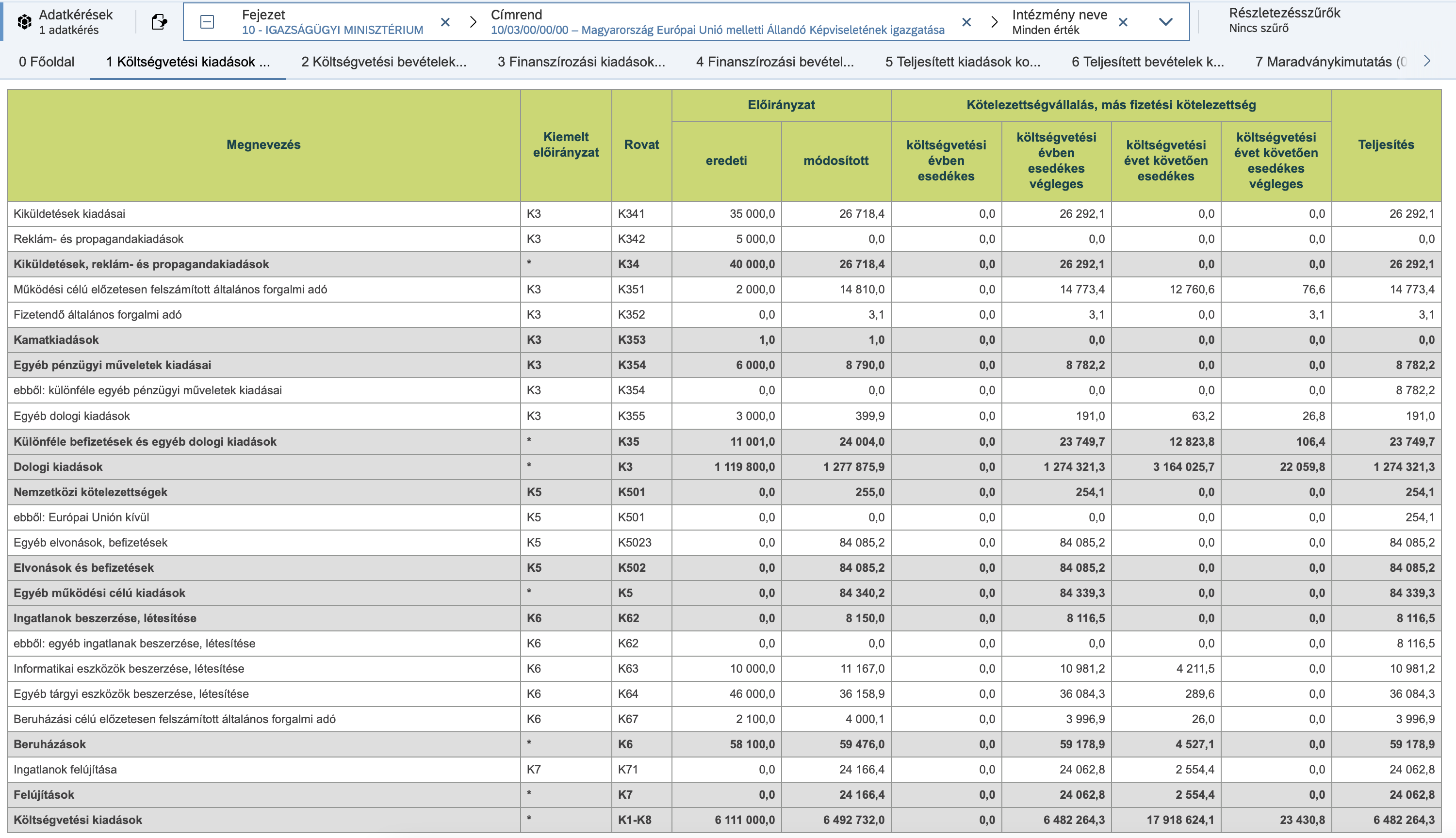
Task: Remove the Címrend filter with X
Action: tap(966, 22)
